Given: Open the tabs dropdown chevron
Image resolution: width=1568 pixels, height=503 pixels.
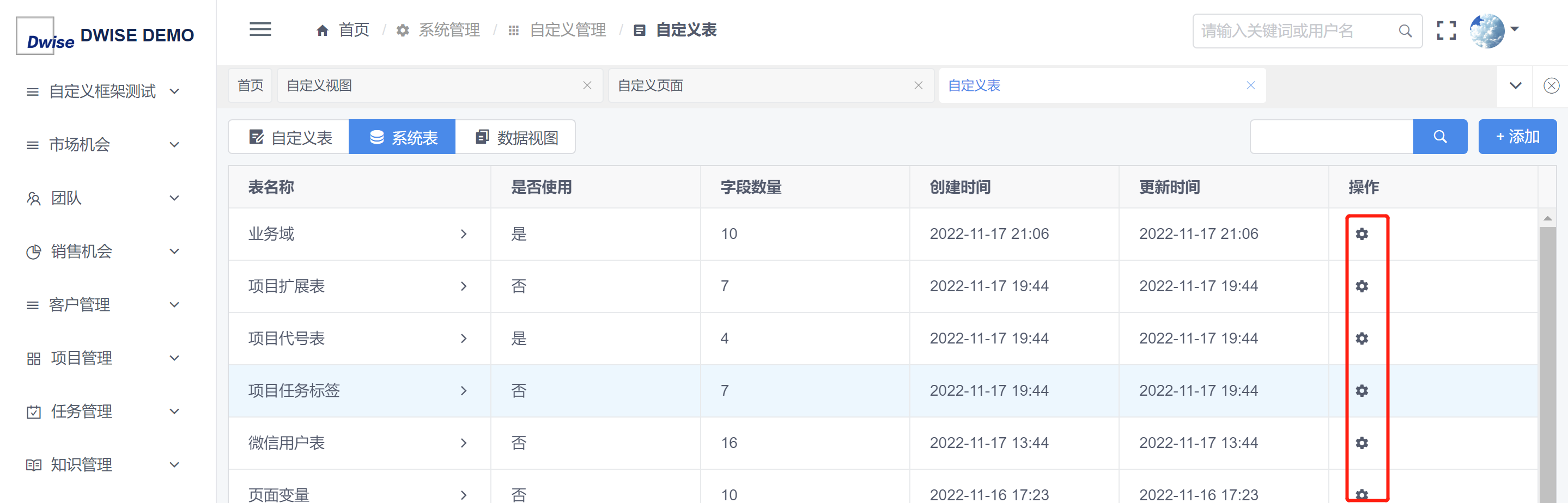Looking at the screenshot, I should click(1515, 86).
